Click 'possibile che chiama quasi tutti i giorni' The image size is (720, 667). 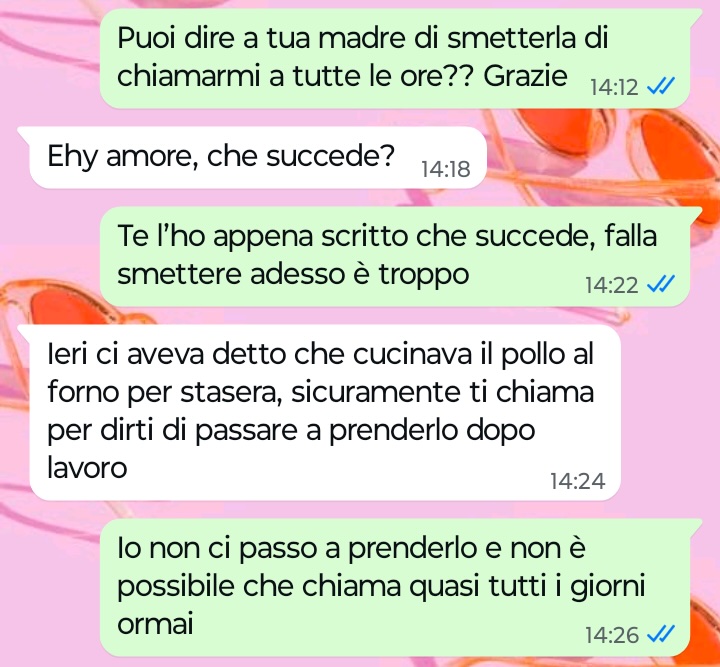pyautogui.click(x=381, y=586)
